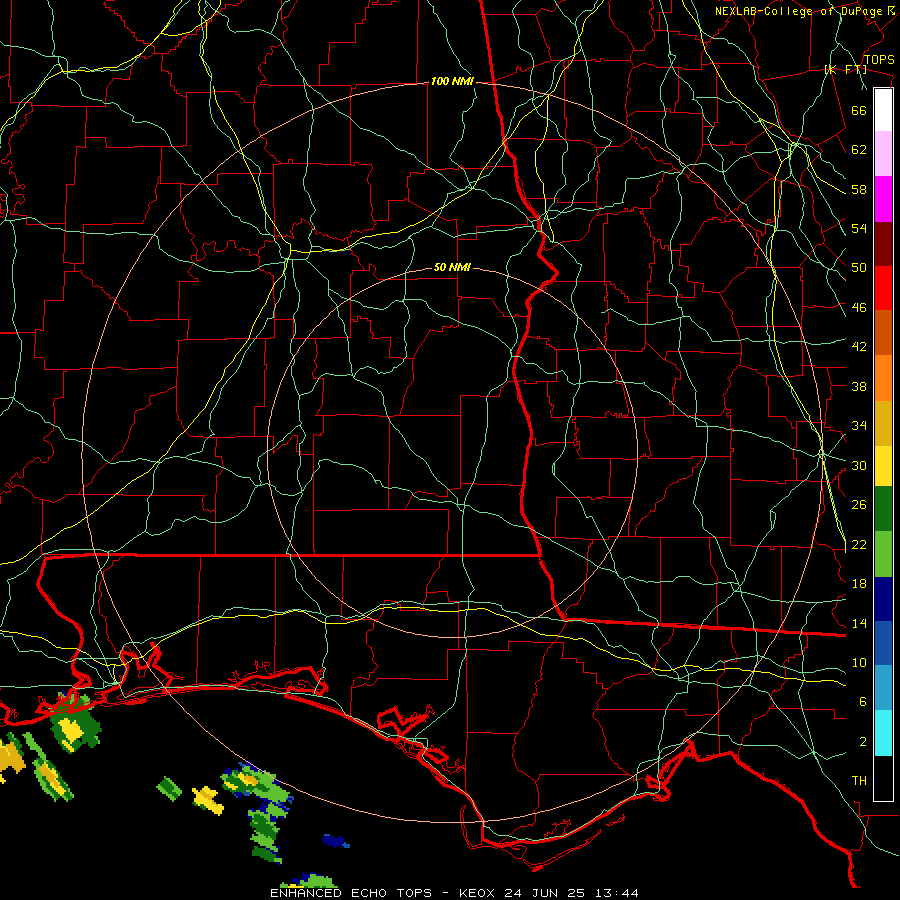This screenshot has height=900, width=900.
Task: Click the "46" legend value
Action: click(859, 308)
